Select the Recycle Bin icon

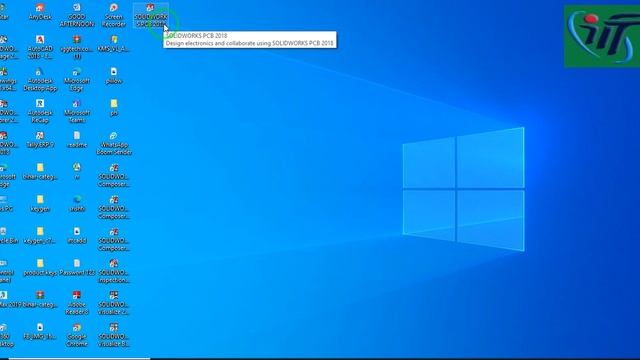click(7, 236)
